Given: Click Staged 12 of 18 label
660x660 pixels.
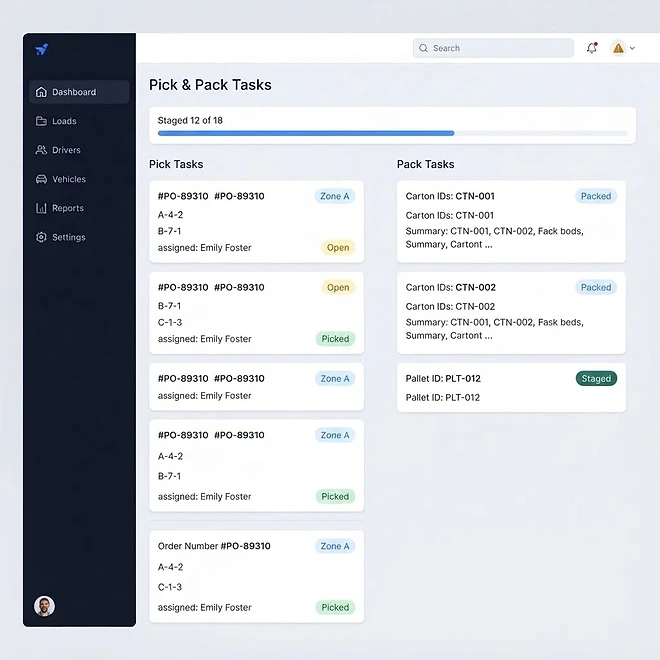Looking at the screenshot, I should [190, 120].
